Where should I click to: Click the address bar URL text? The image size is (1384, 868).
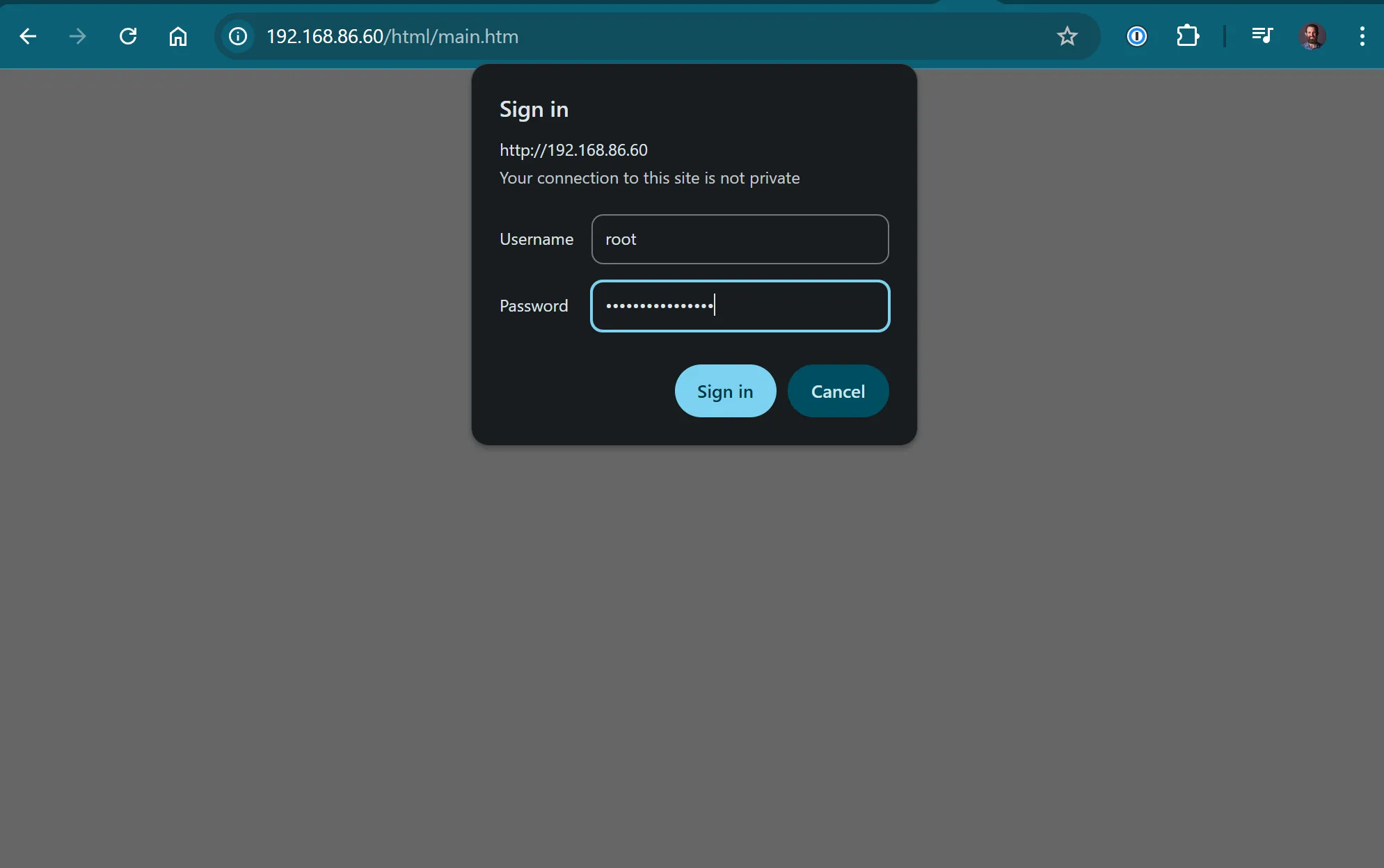pyautogui.click(x=392, y=36)
